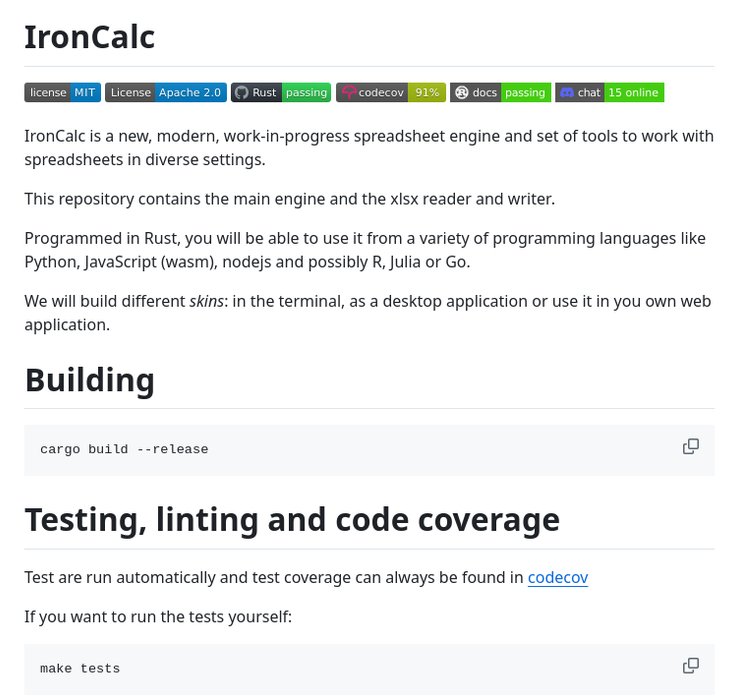Click the italic word skins
The height and width of the screenshot is (700, 735).
click(x=206, y=301)
